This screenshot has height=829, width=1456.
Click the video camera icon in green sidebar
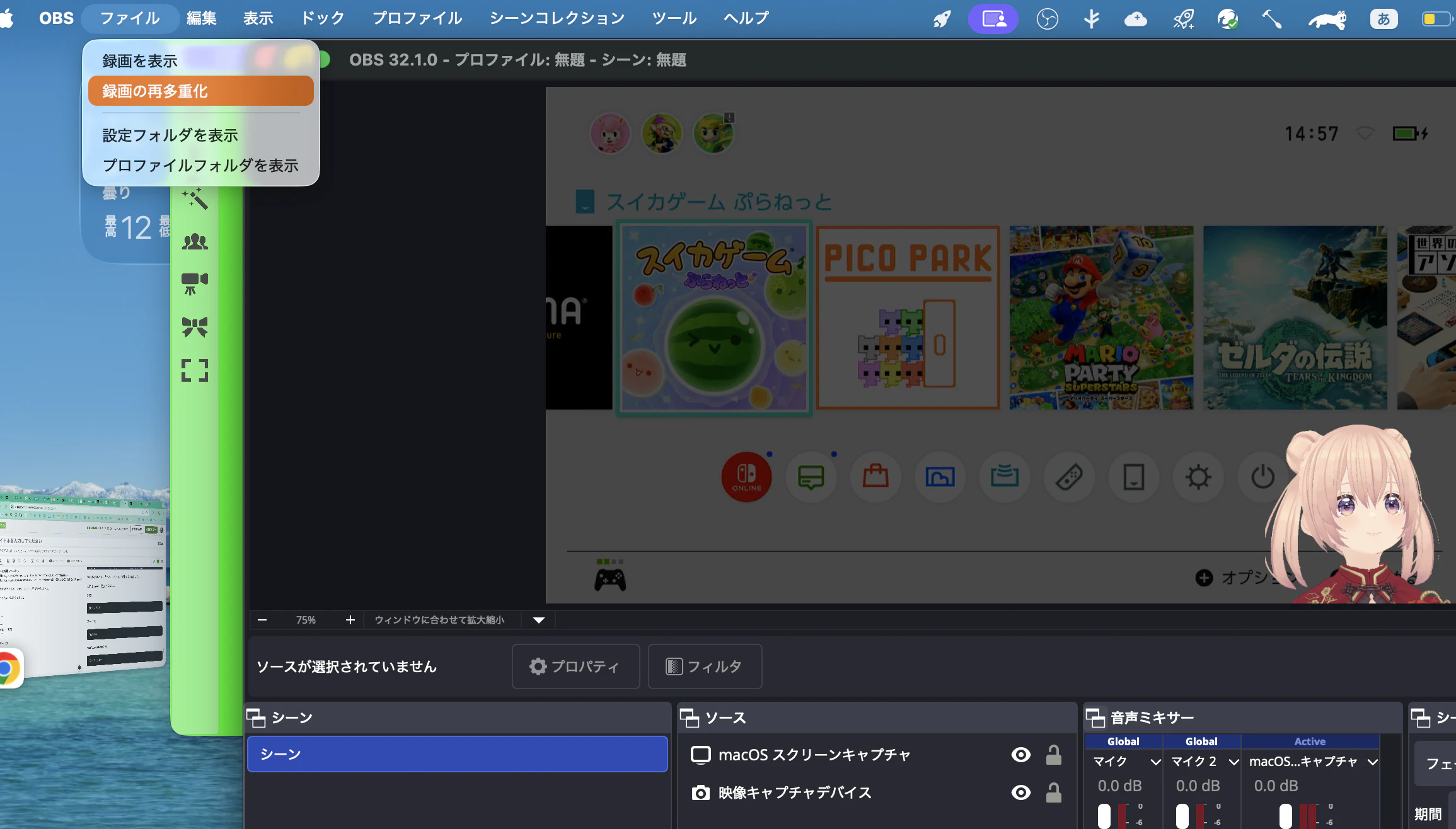click(x=195, y=283)
